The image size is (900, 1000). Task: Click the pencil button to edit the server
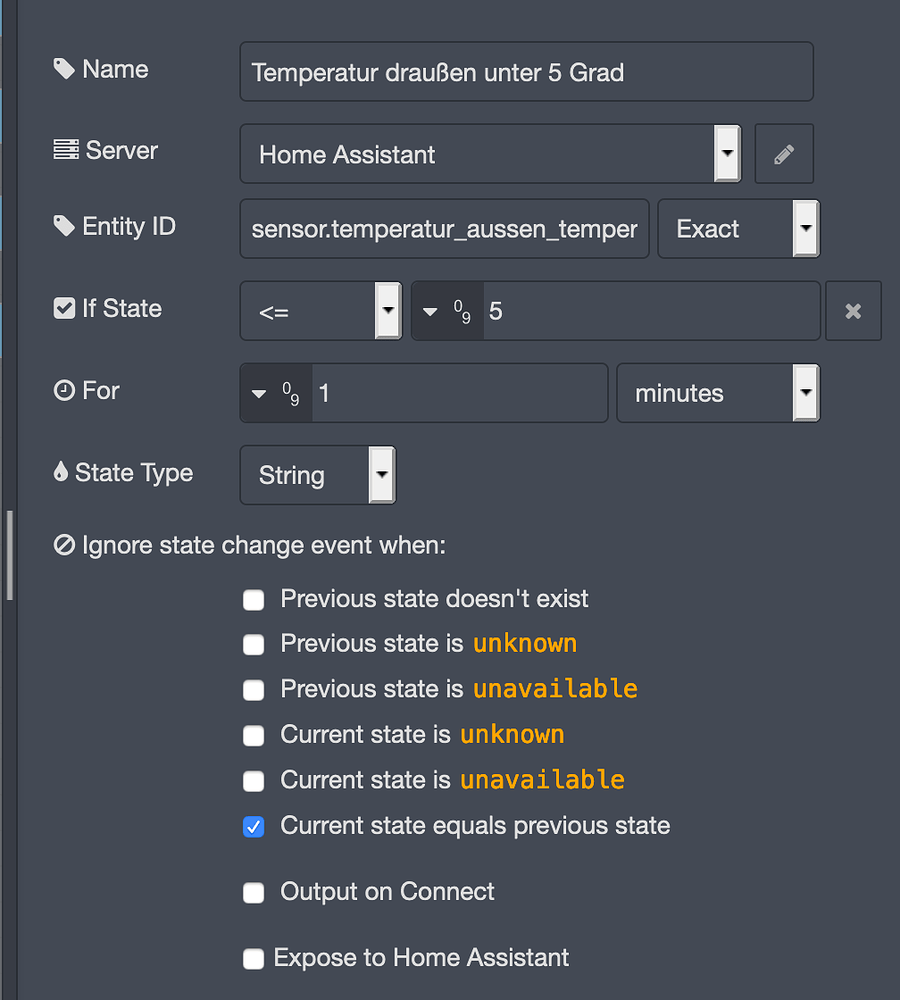(784, 153)
